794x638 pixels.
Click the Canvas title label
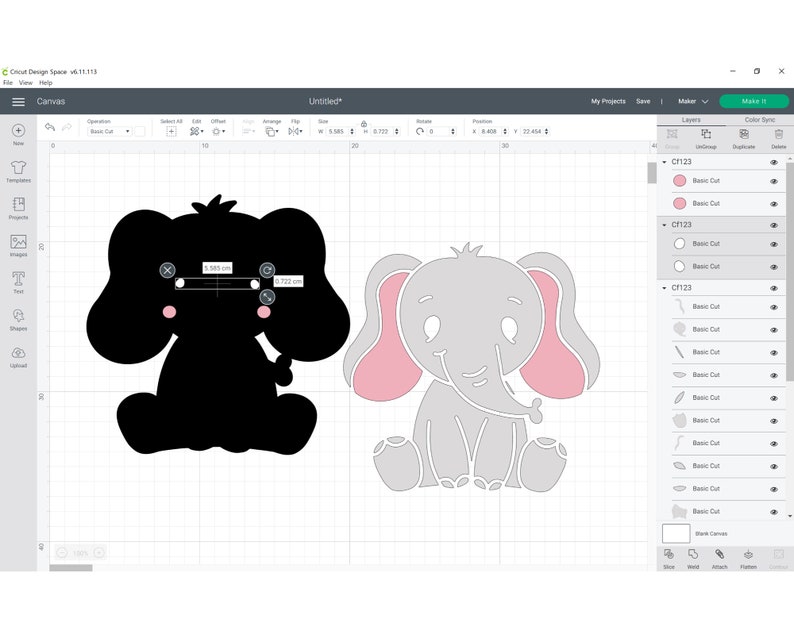[x=51, y=102]
